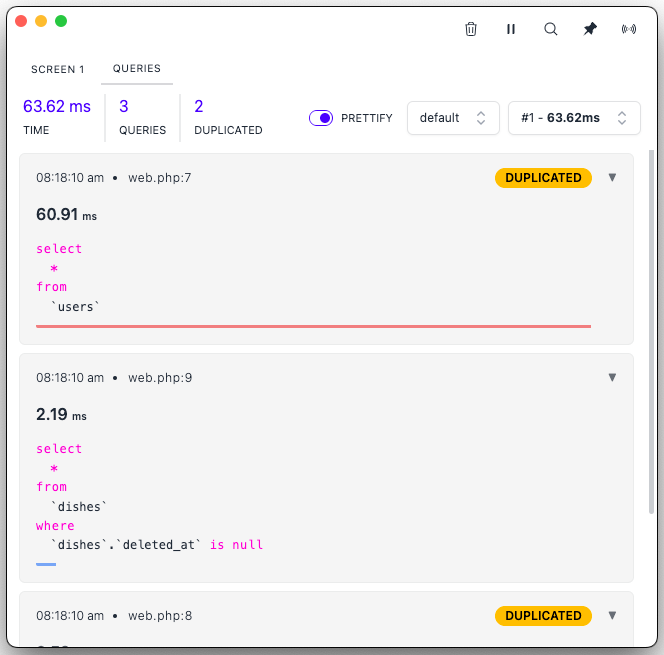Screen dimensions: 664x655
Task: Collapse the web.php:7 query card arrow
Action: pos(613,178)
